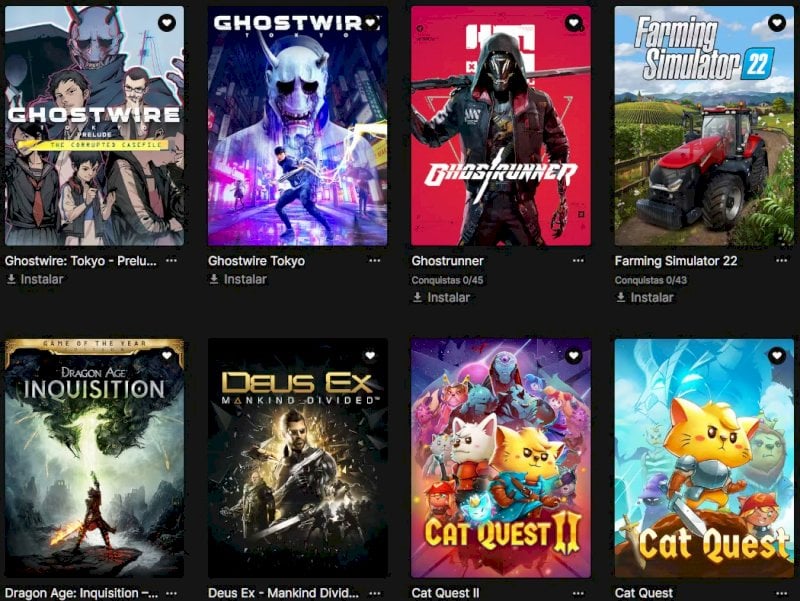Install Ghostwire Tokyo via Instalar text

245,279
